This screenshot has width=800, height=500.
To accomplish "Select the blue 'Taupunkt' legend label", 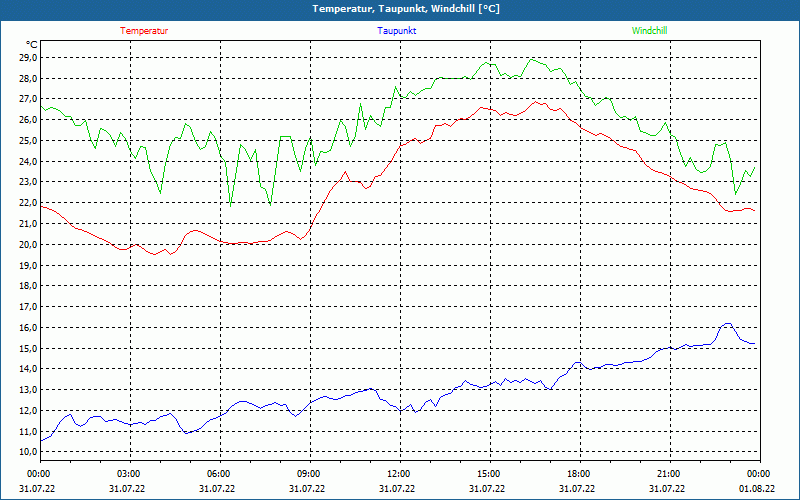I will pyautogui.click(x=396, y=31).
